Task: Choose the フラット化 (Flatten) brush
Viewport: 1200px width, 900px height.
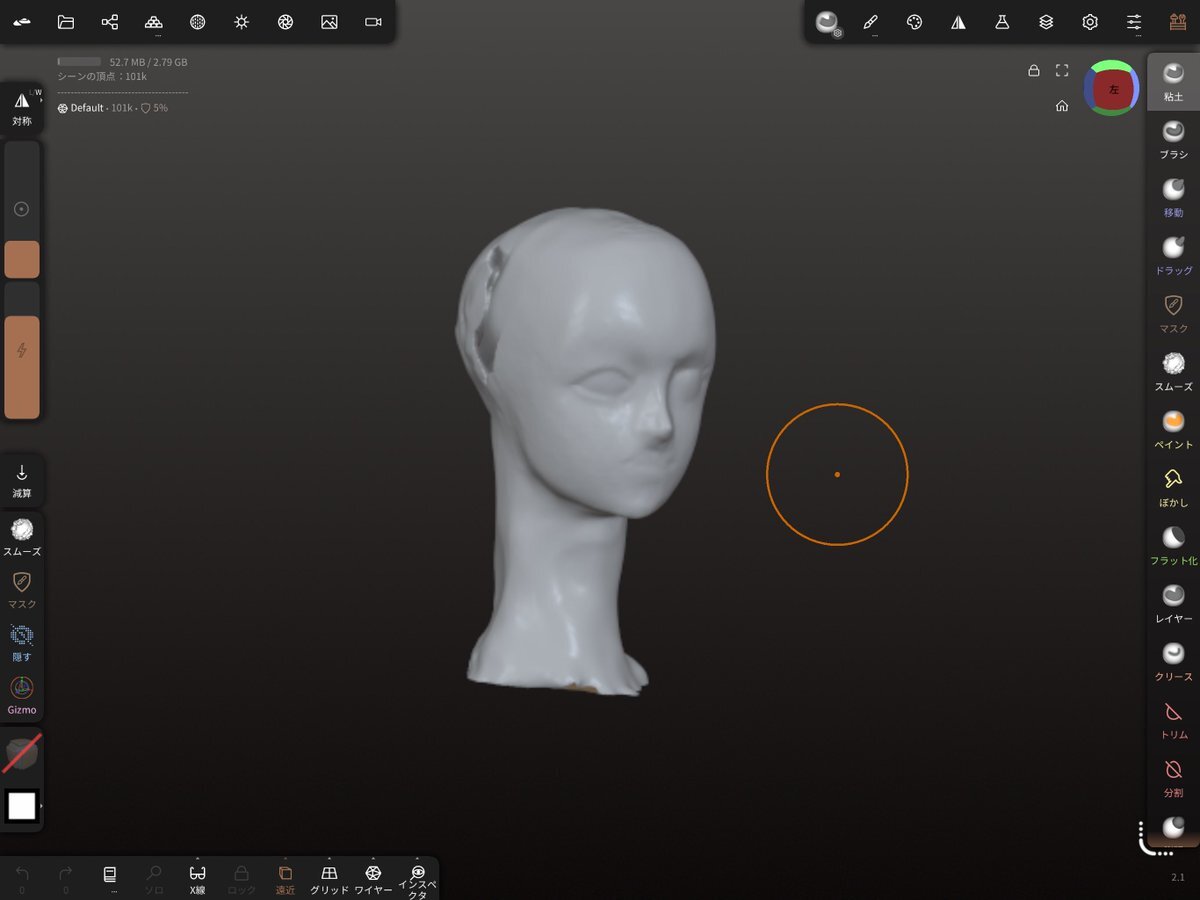Action: coord(1173,544)
